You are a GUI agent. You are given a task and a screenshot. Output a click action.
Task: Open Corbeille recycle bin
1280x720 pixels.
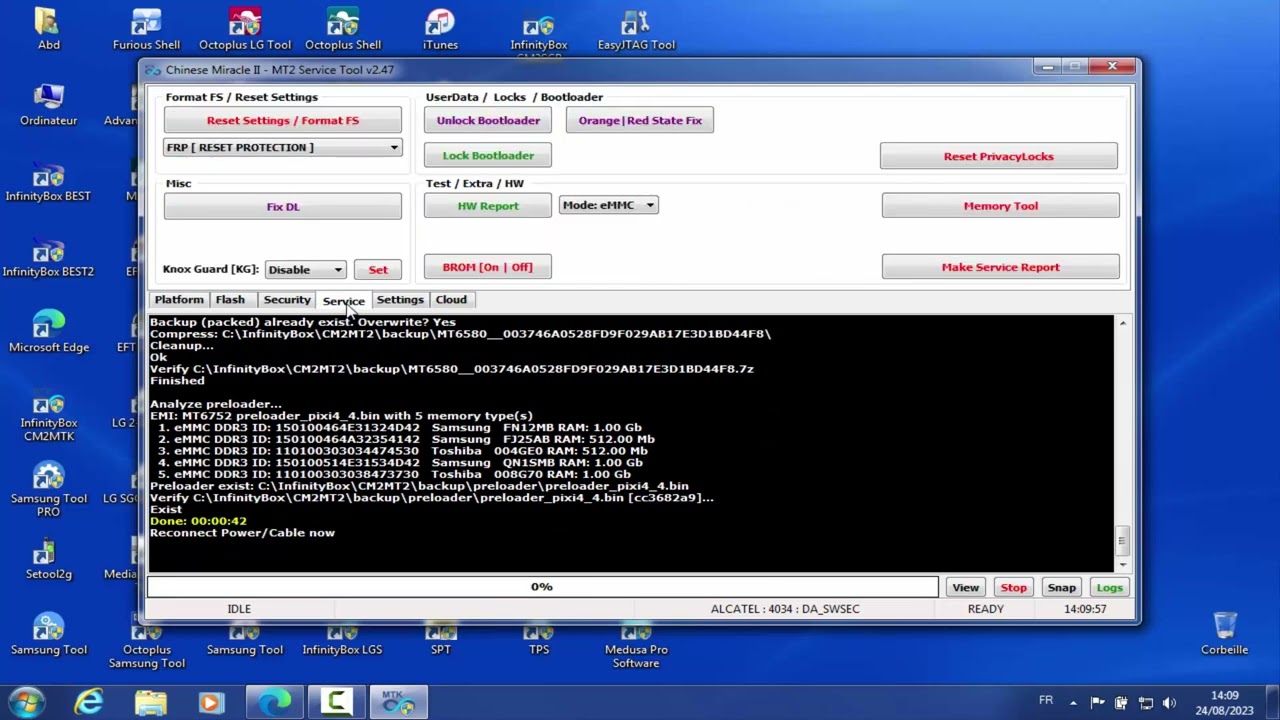pos(1224,634)
